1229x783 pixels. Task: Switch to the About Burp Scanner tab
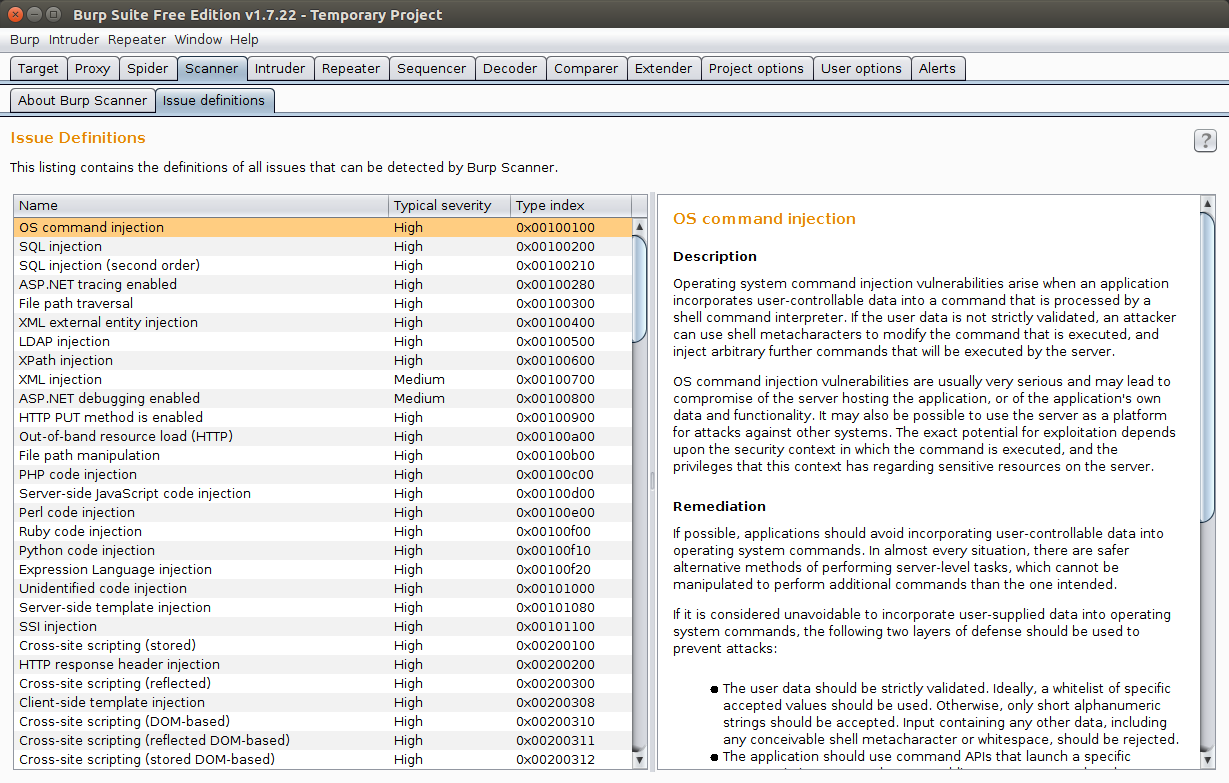coord(82,100)
